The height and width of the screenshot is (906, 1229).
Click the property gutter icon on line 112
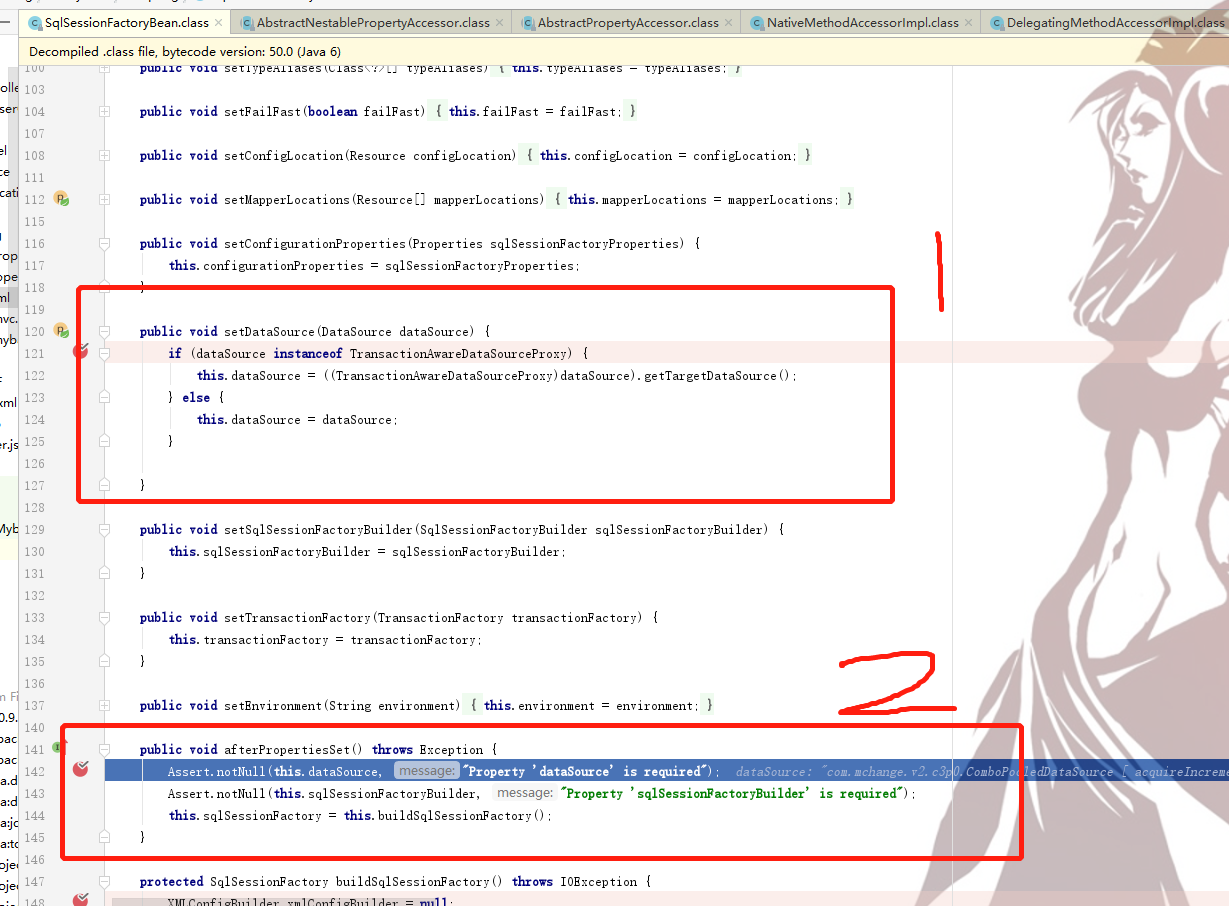(x=60, y=199)
